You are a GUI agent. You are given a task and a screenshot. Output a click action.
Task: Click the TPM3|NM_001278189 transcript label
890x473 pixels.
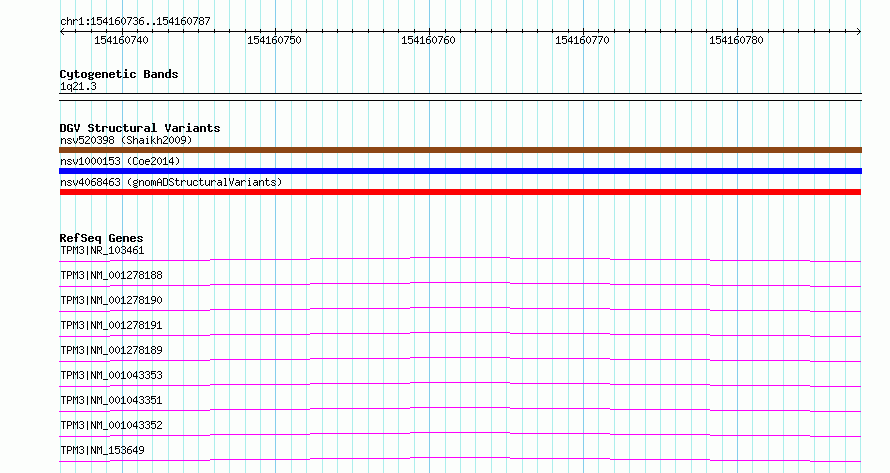[111, 350]
